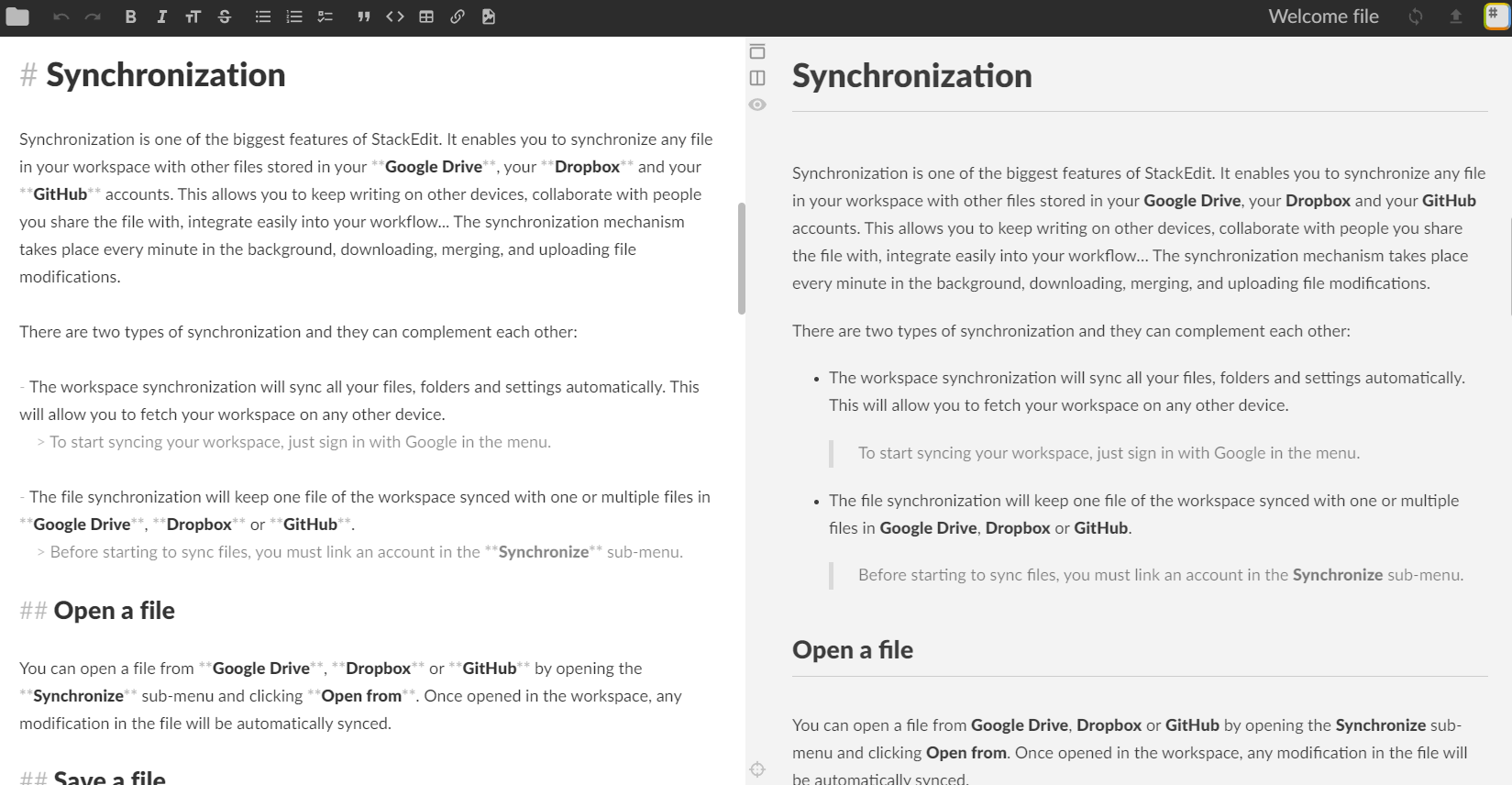The width and height of the screenshot is (1512, 785).
Task: Click '## Open a file' heading in editor
Action: pos(97,611)
